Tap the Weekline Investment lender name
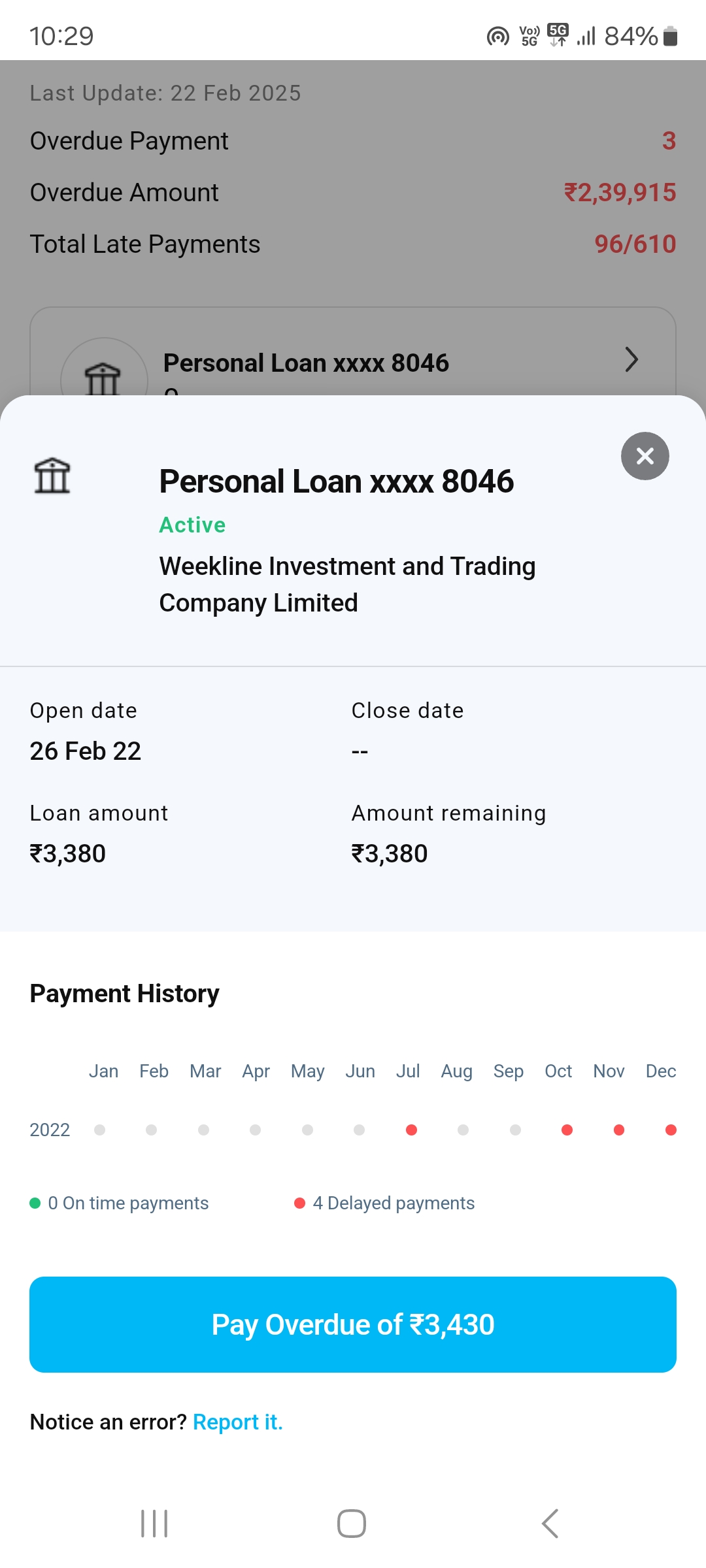 coord(347,584)
